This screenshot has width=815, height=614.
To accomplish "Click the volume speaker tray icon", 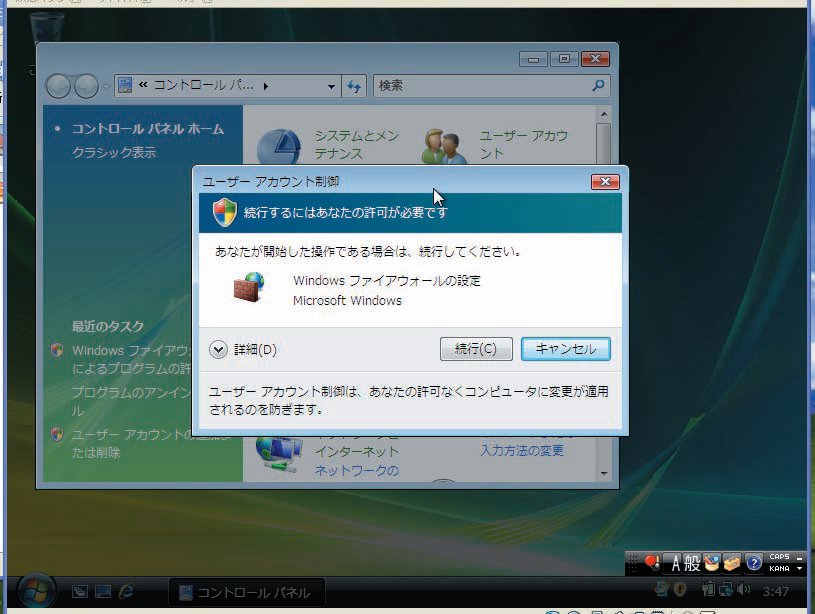I will pyautogui.click(x=744, y=589).
